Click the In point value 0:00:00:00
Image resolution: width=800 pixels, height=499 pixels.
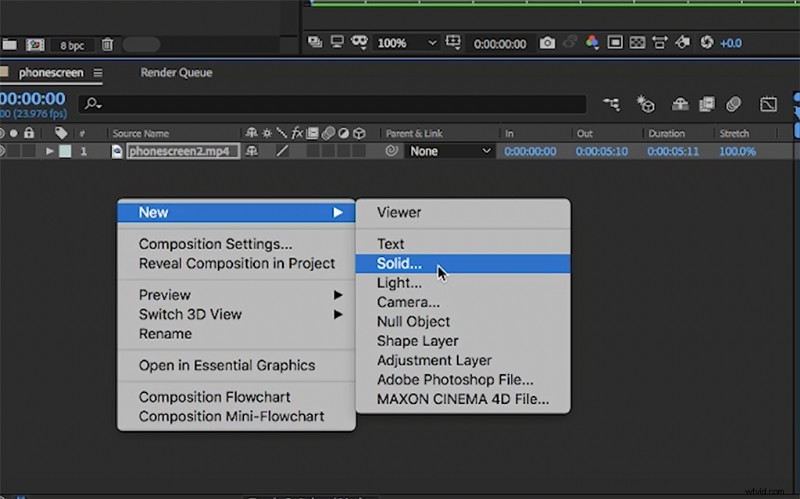point(530,151)
